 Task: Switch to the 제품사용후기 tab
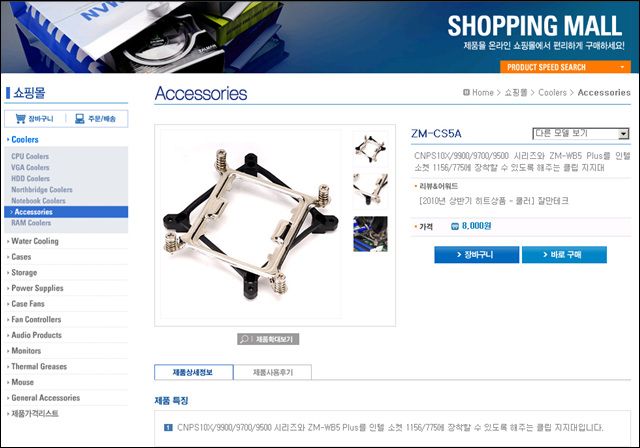(273, 372)
